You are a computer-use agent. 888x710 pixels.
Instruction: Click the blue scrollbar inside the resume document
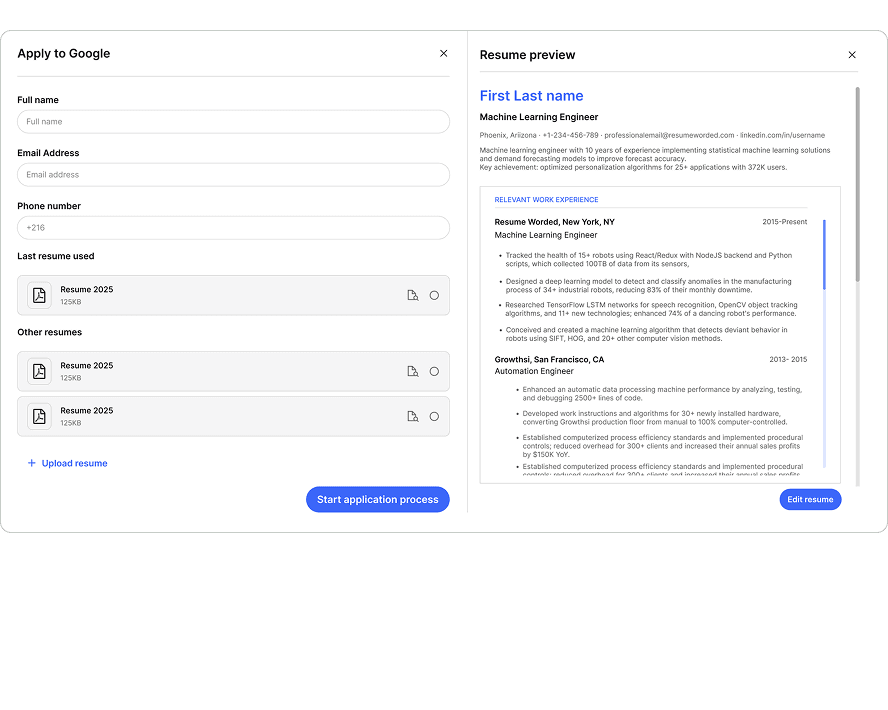point(824,255)
